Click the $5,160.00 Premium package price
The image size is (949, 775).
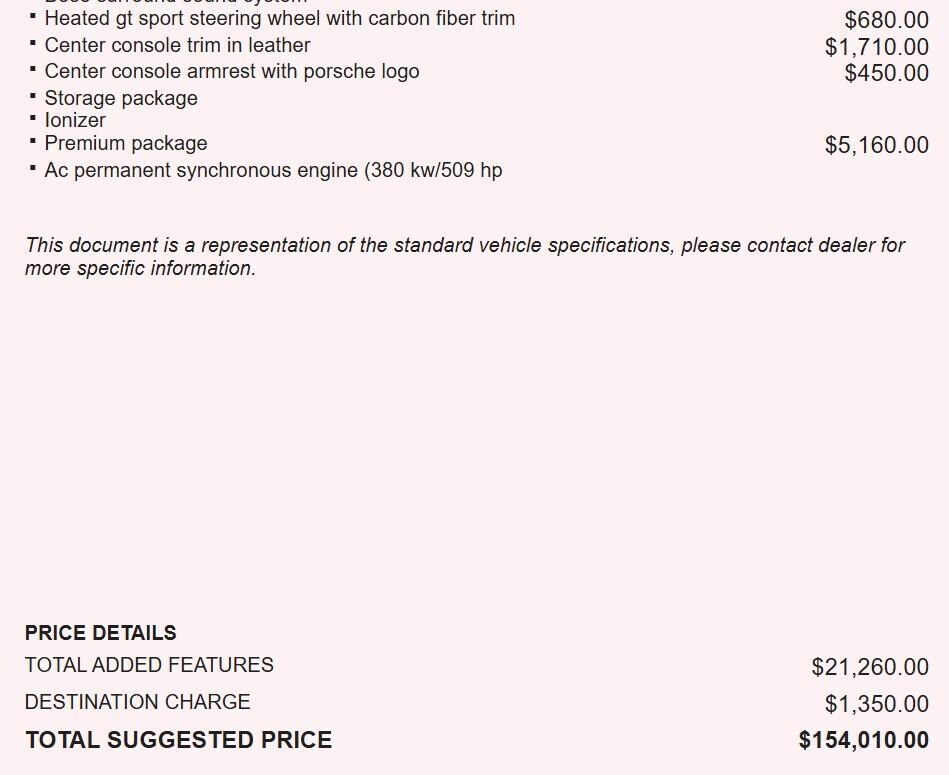pos(876,145)
